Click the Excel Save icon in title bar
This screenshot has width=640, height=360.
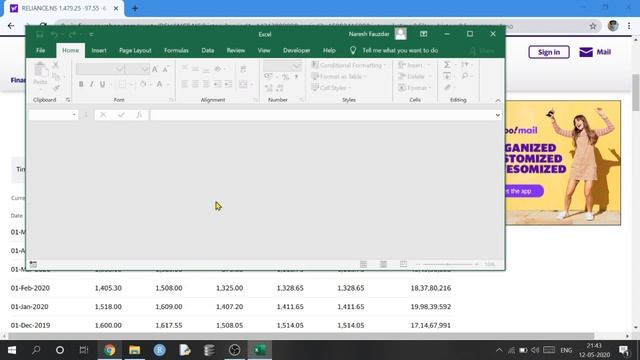tap(40, 34)
